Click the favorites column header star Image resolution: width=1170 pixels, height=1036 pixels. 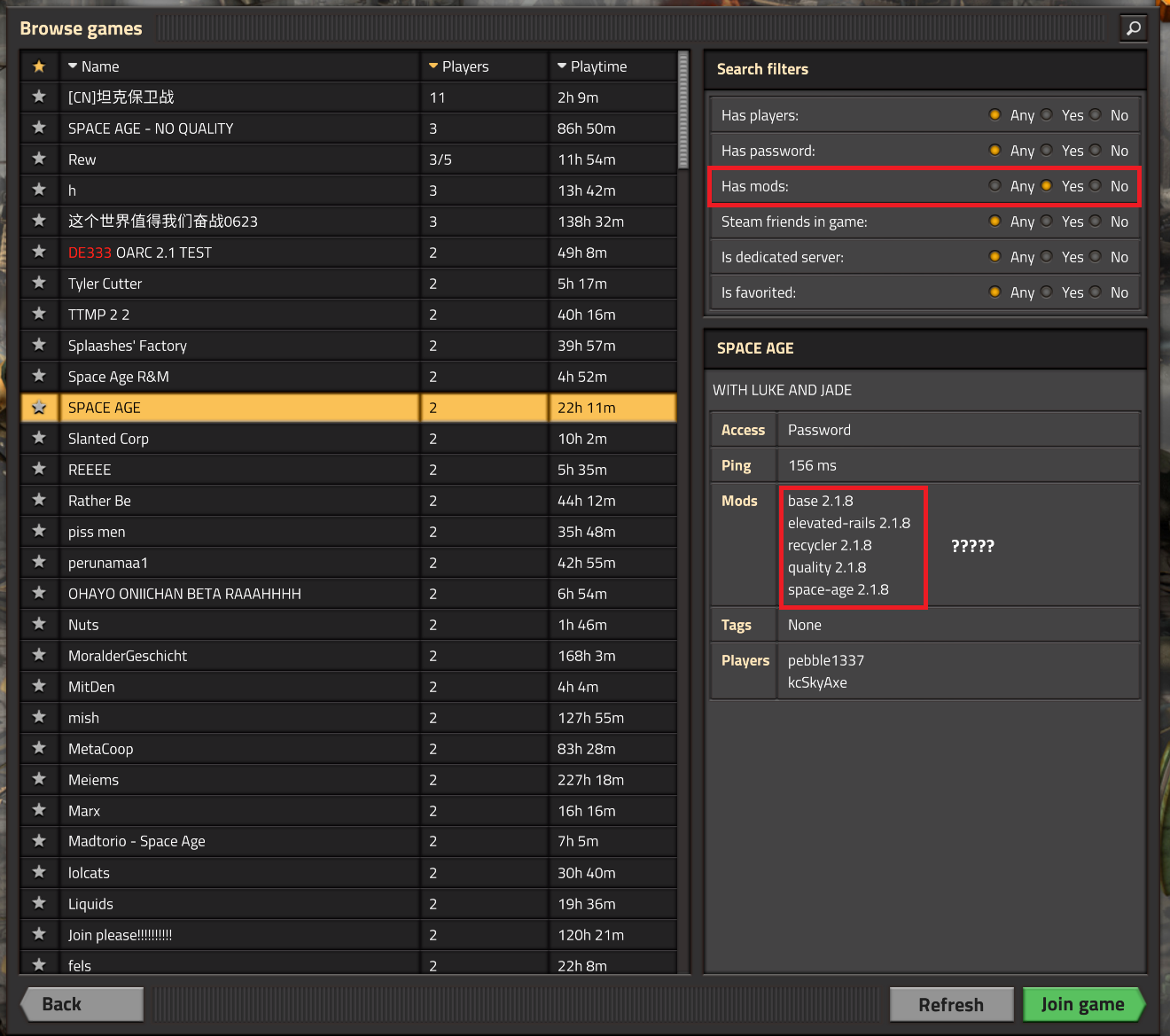point(39,66)
